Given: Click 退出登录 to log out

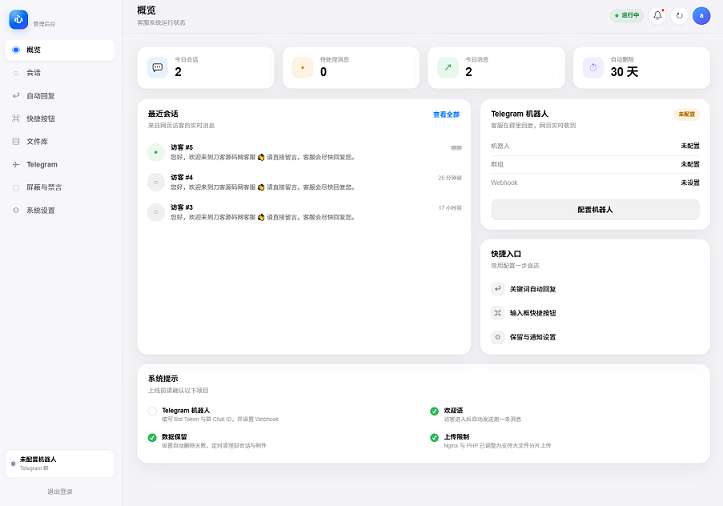Looking at the screenshot, I should click(60, 492).
